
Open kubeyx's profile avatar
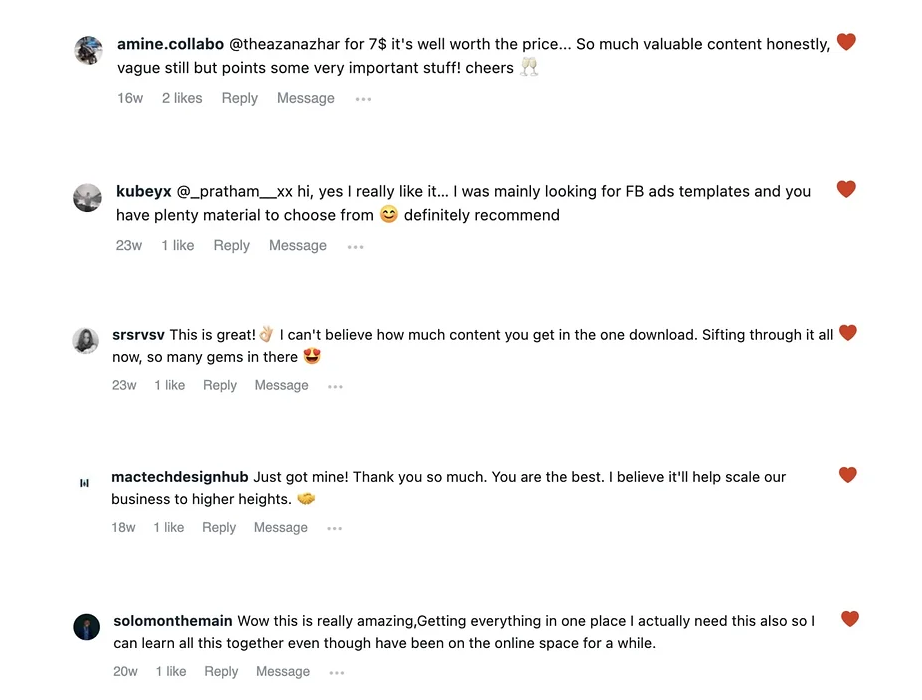tap(87, 198)
